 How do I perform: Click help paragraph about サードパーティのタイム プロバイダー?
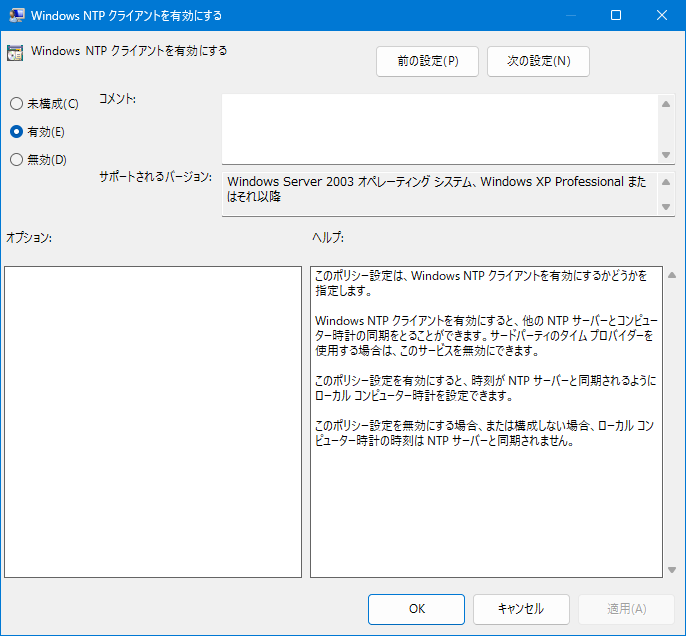[486, 335]
